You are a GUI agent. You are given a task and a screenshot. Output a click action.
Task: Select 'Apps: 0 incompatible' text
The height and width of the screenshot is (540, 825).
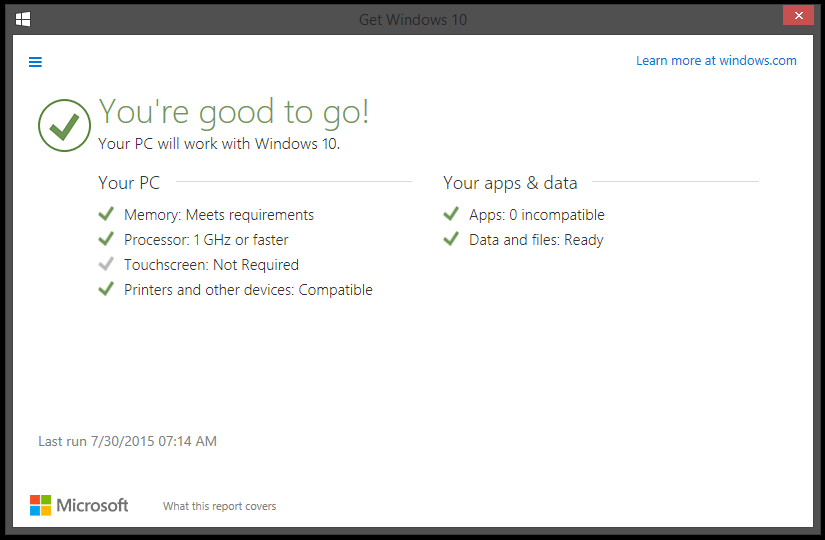[x=537, y=215]
